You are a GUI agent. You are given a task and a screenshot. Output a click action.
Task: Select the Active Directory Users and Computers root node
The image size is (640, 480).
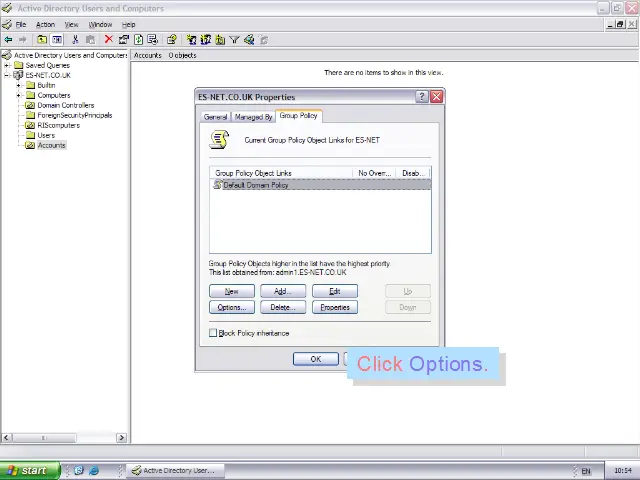coord(71,55)
